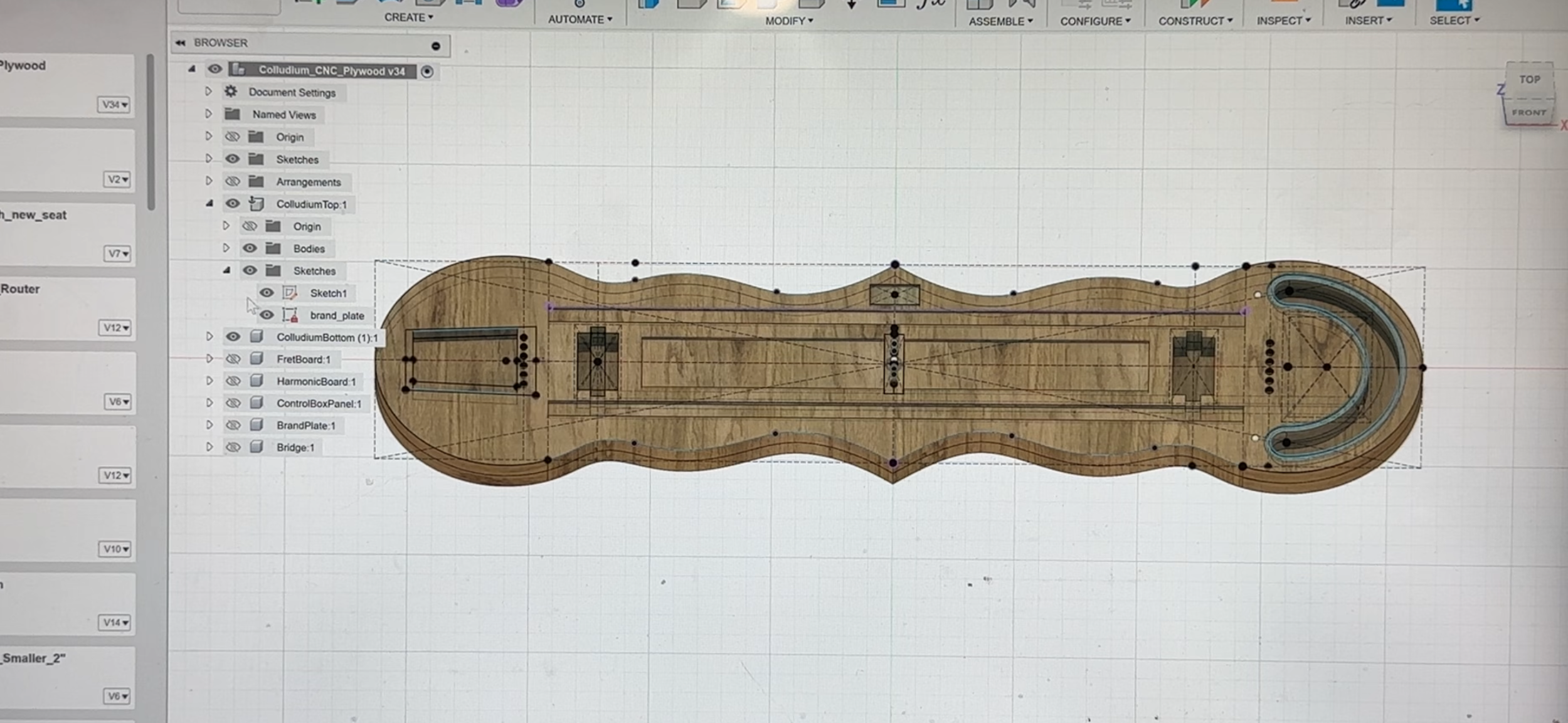The height and width of the screenshot is (723, 1568).
Task: Show the HarmonicBoard:1 component
Action: point(233,381)
